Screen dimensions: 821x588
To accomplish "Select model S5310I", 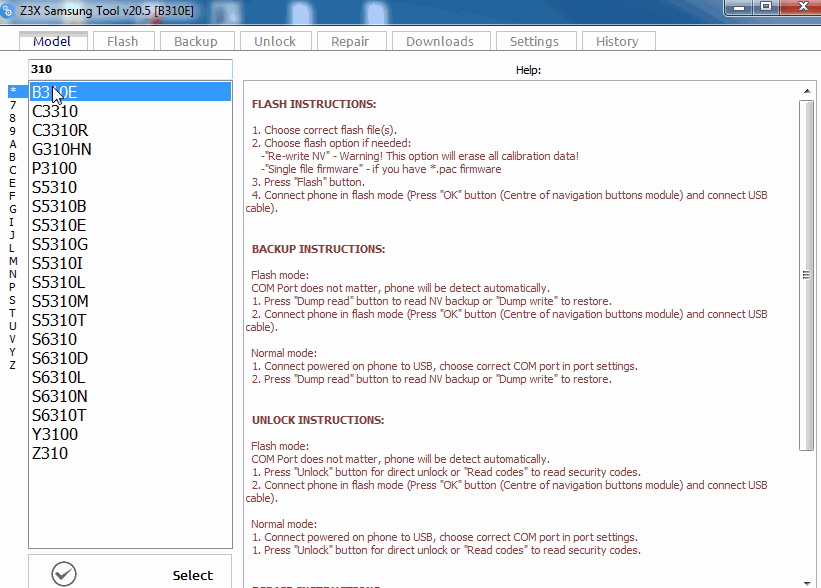I will (x=130, y=263).
